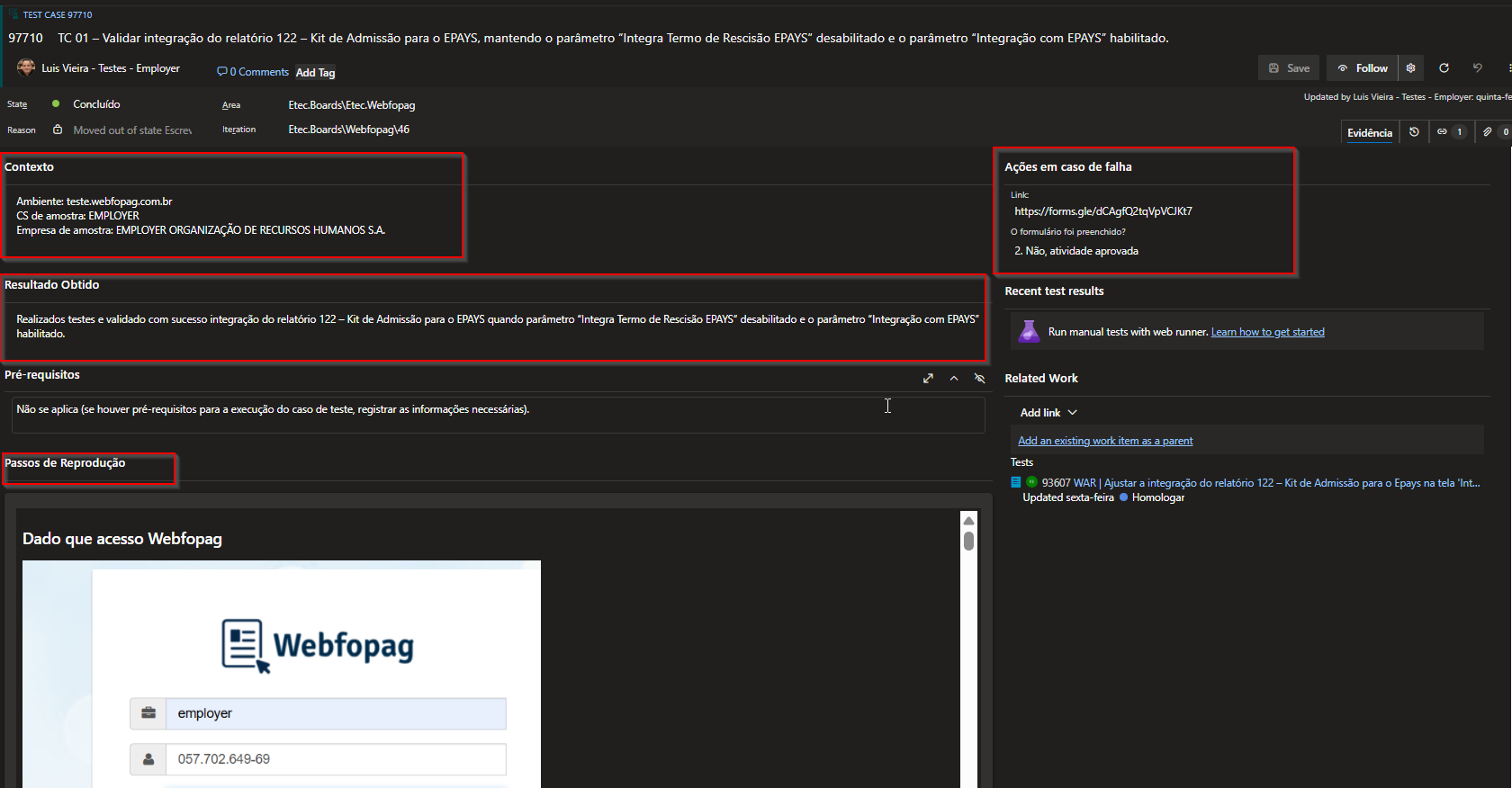
Task: Click the Webfopag logo image
Action: [318, 645]
